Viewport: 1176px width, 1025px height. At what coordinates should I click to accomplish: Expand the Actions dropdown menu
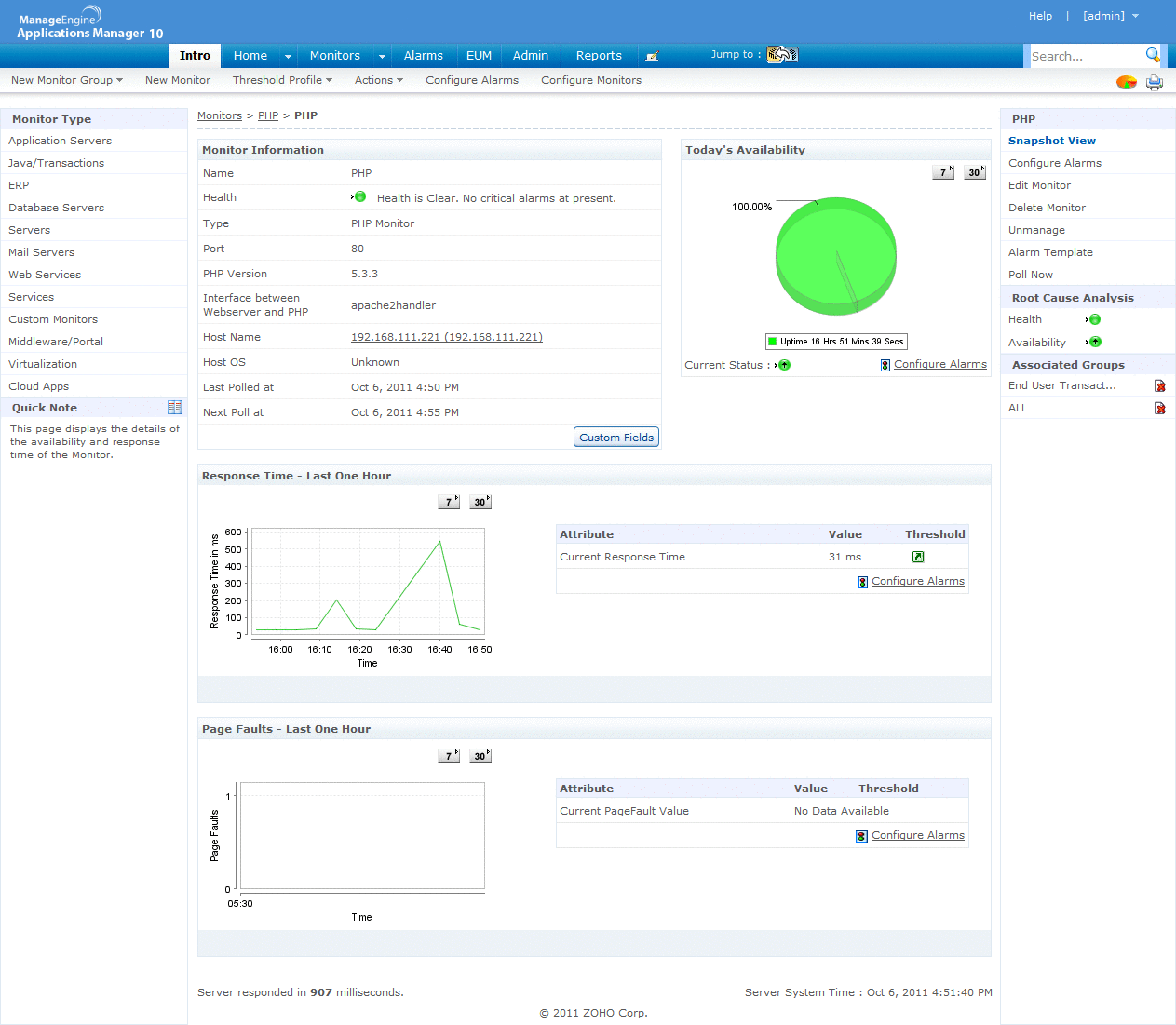pos(378,80)
